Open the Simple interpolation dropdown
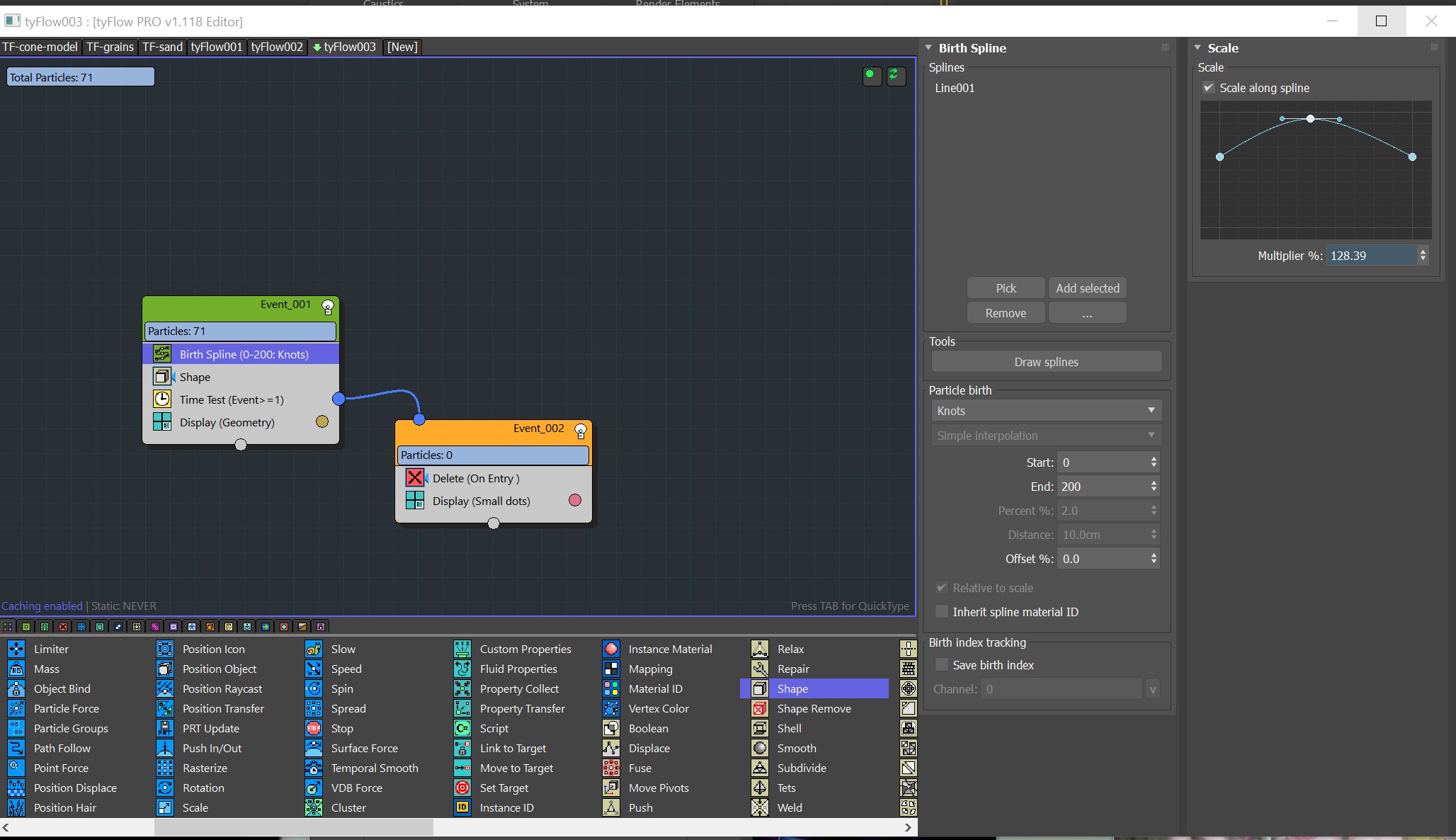 tap(1047, 436)
